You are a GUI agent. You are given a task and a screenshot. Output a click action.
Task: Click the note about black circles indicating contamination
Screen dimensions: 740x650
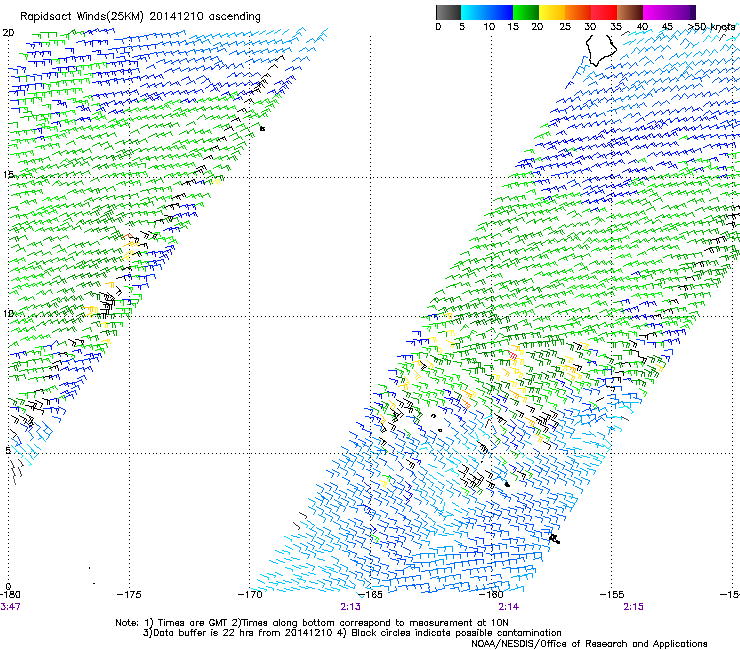tap(449, 633)
